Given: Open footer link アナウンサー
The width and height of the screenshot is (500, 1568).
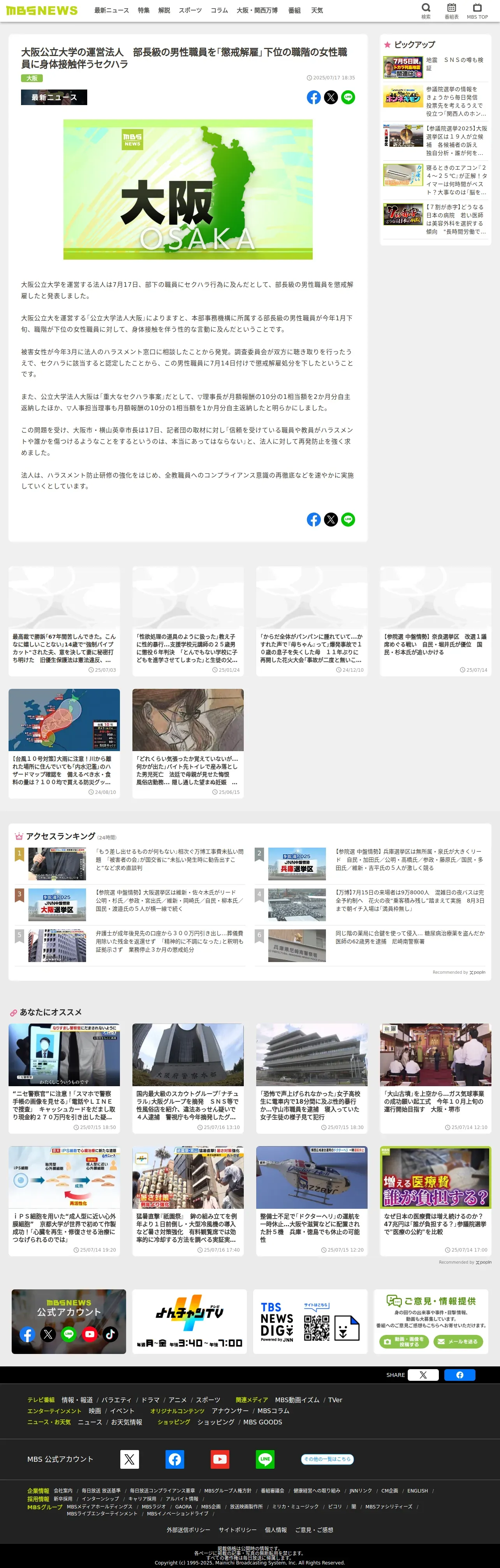Looking at the screenshot, I should (230, 1411).
